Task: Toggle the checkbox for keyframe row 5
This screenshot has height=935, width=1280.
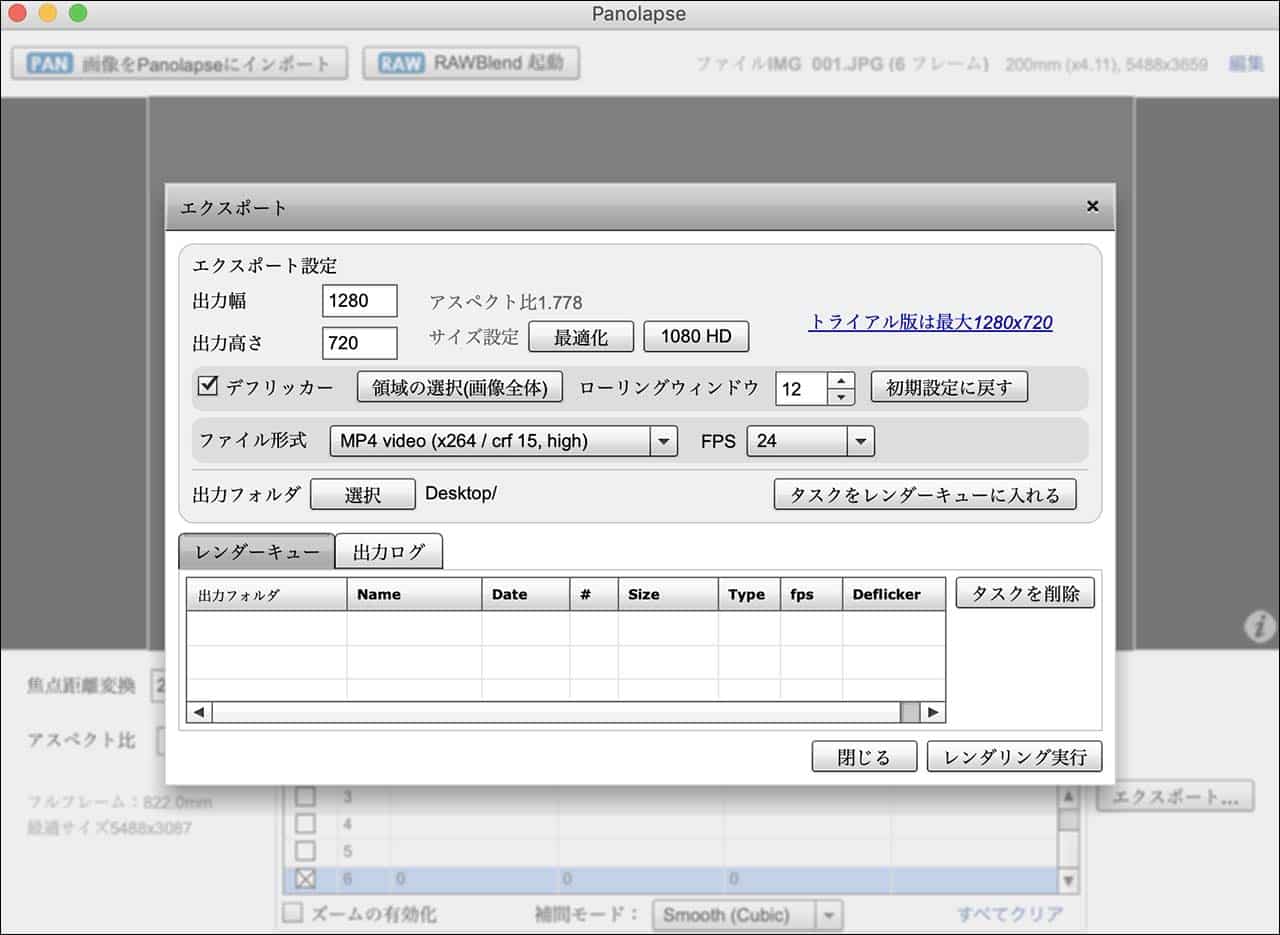Action: pos(306,852)
